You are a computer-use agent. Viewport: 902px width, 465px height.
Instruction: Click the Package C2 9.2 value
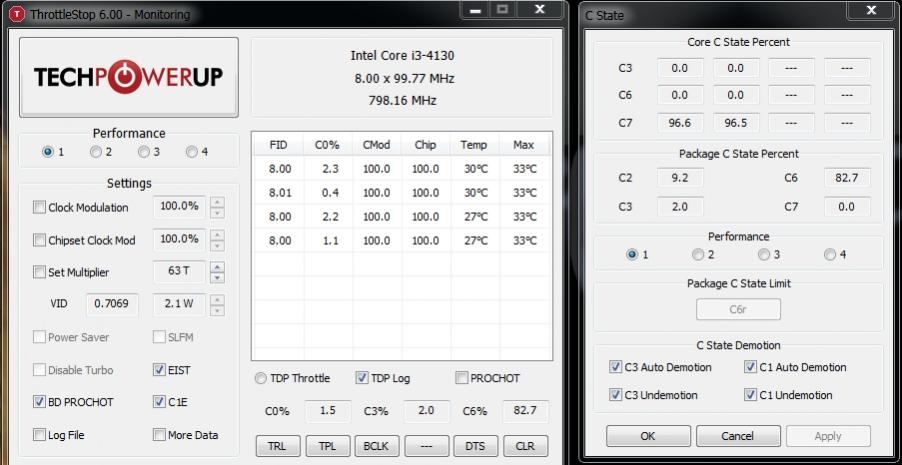coord(681,178)
